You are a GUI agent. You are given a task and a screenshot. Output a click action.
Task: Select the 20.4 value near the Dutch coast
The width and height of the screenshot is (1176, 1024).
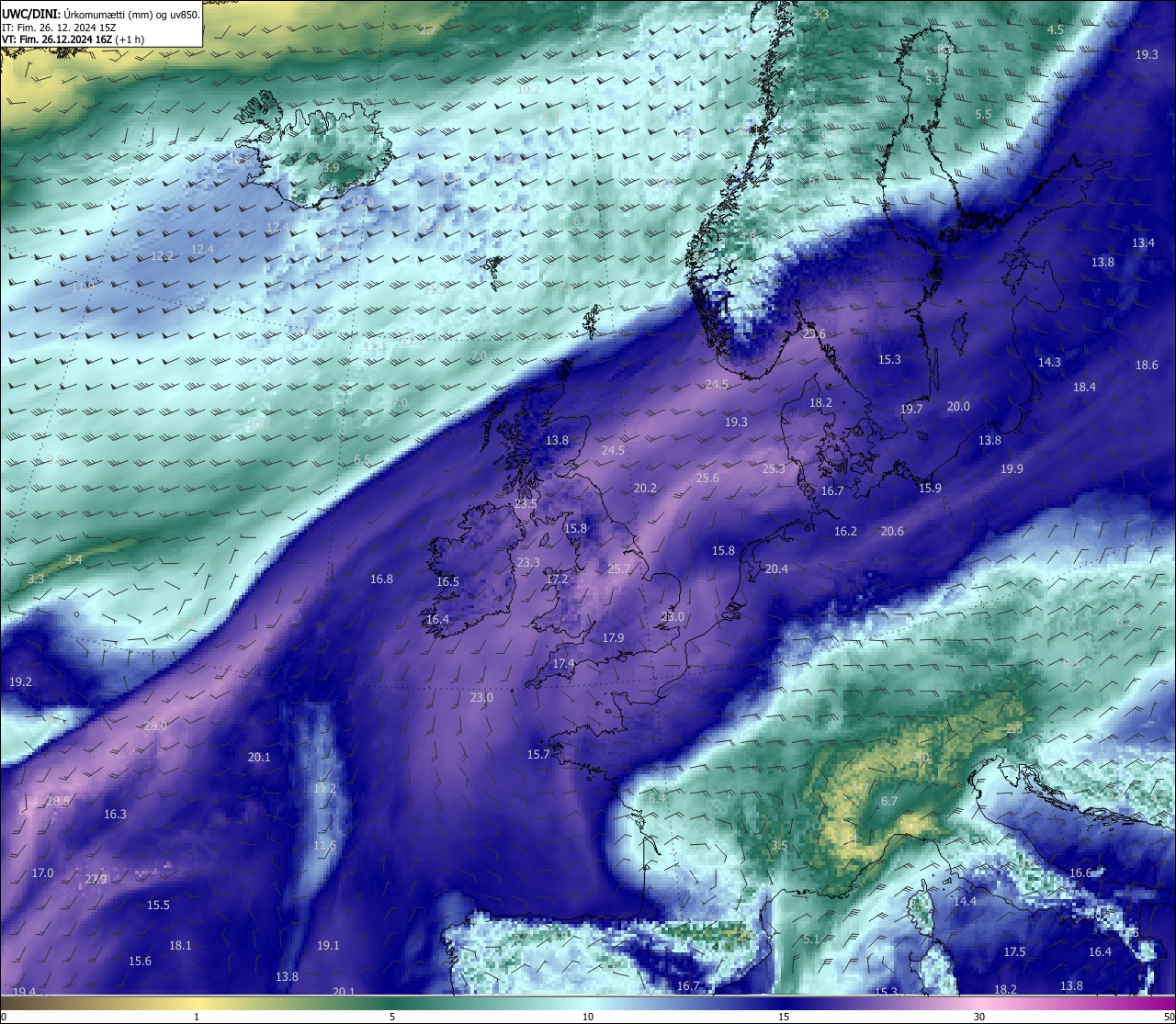pyautogui.click(x=776, y=568)
